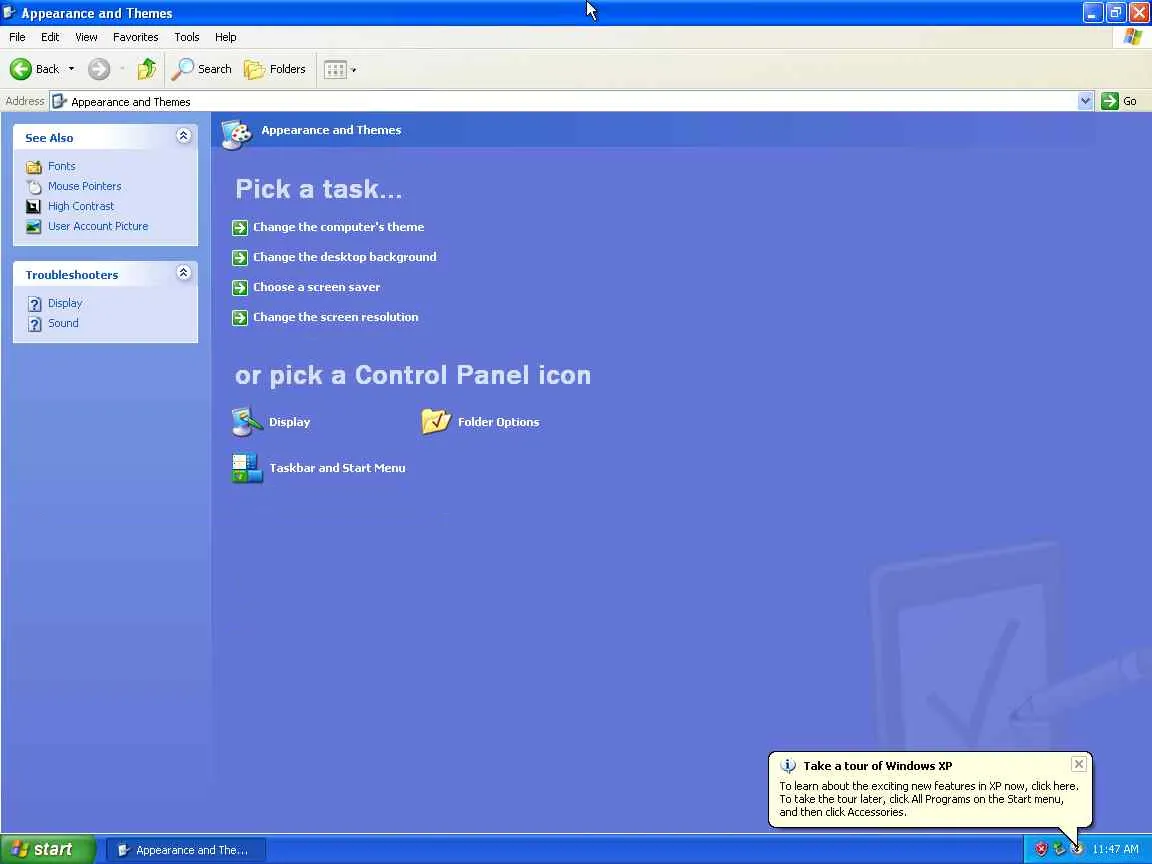Select Change the computer's theme

339,227
